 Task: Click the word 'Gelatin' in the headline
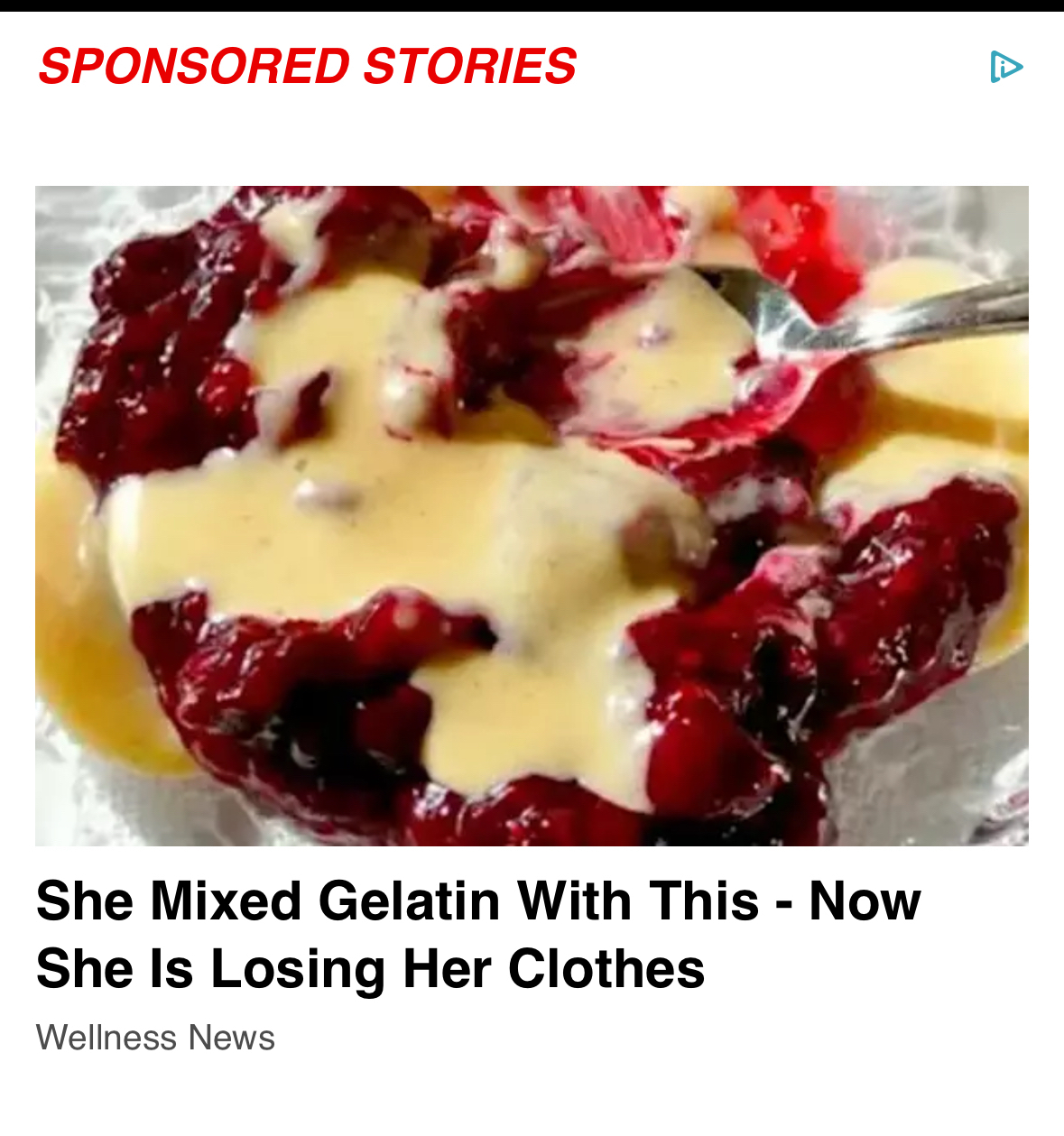tap(410, 901)
